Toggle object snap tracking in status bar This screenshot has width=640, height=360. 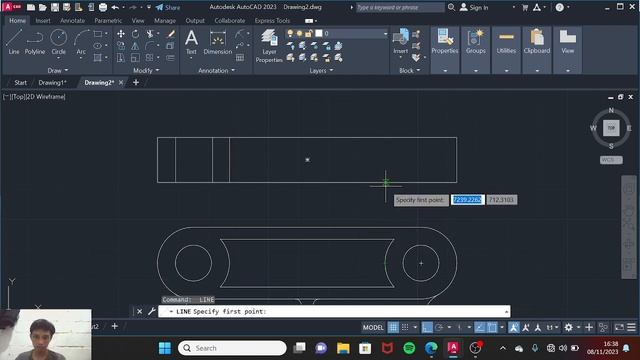(x=480, y=327)
